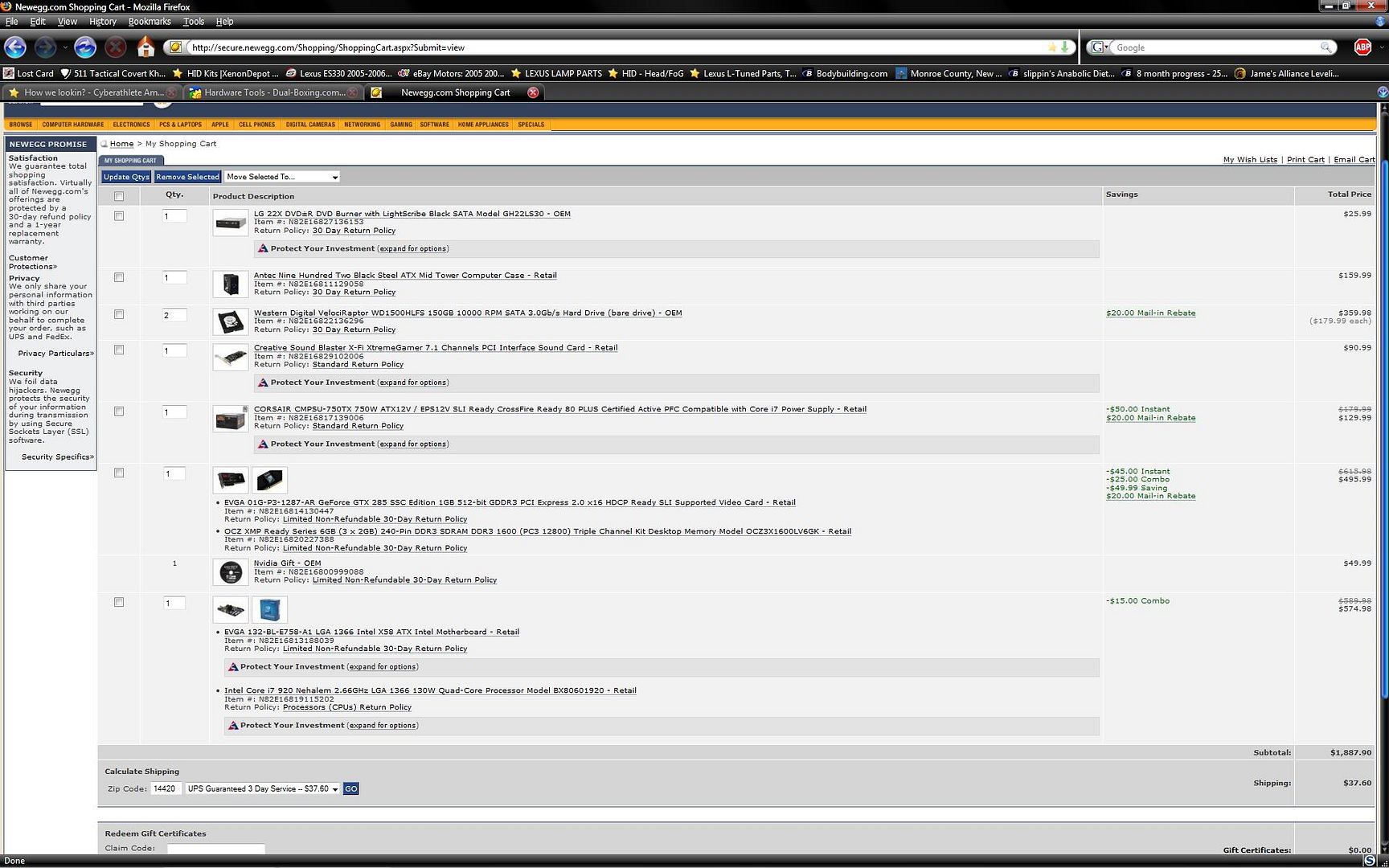Open the search engine selector dropdown
1389x868 pixels.
point(1100,47)
